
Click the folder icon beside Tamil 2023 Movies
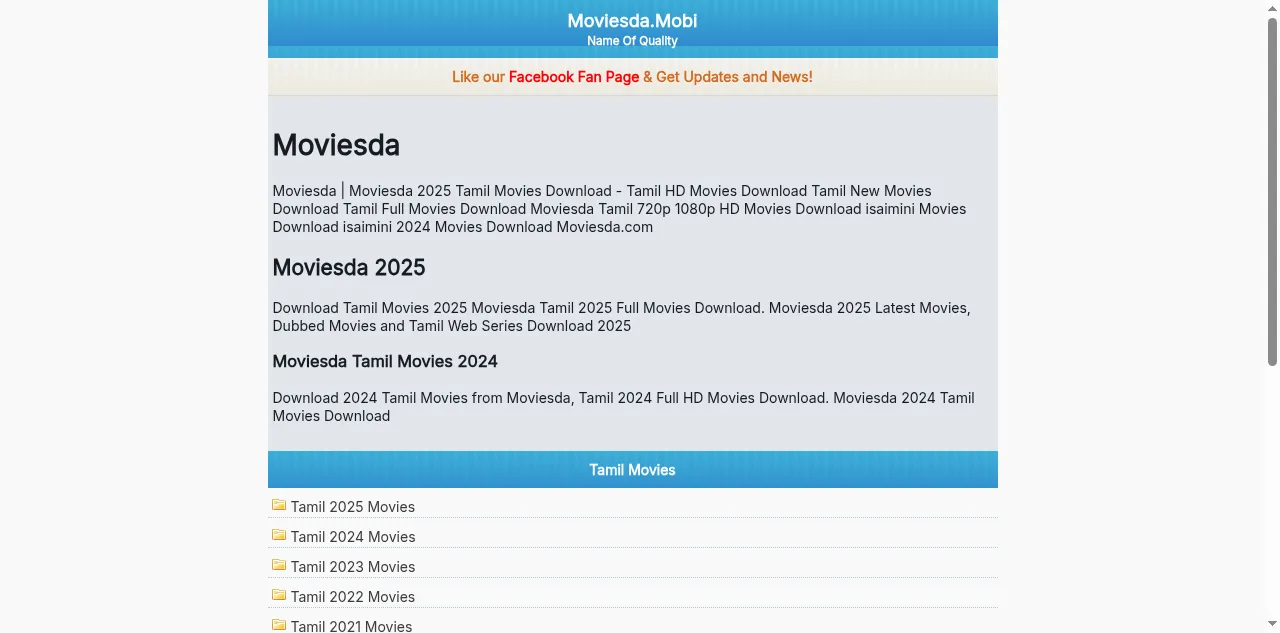pos(279,565)
